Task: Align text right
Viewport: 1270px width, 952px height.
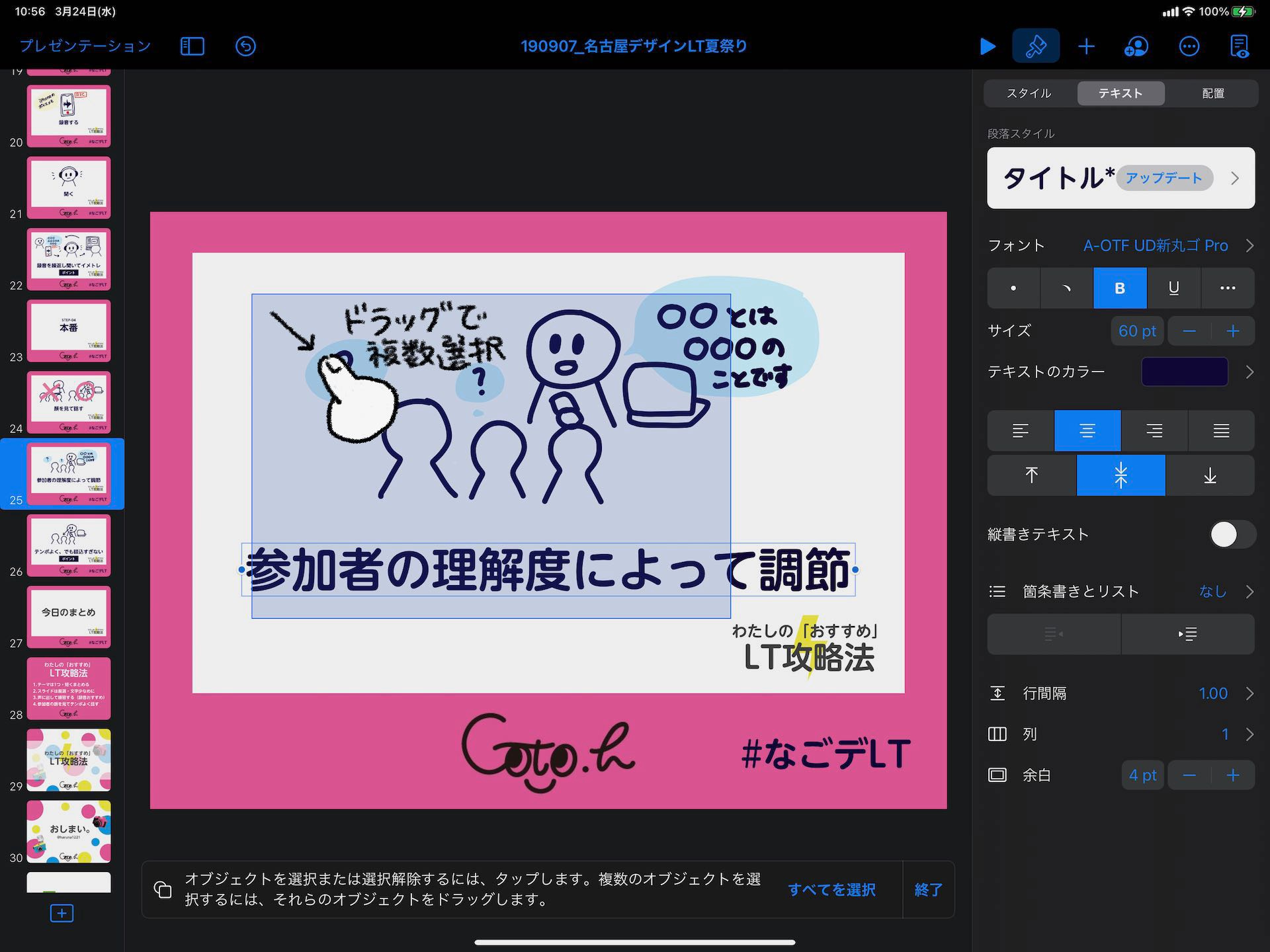Action: click(1154, 431)
